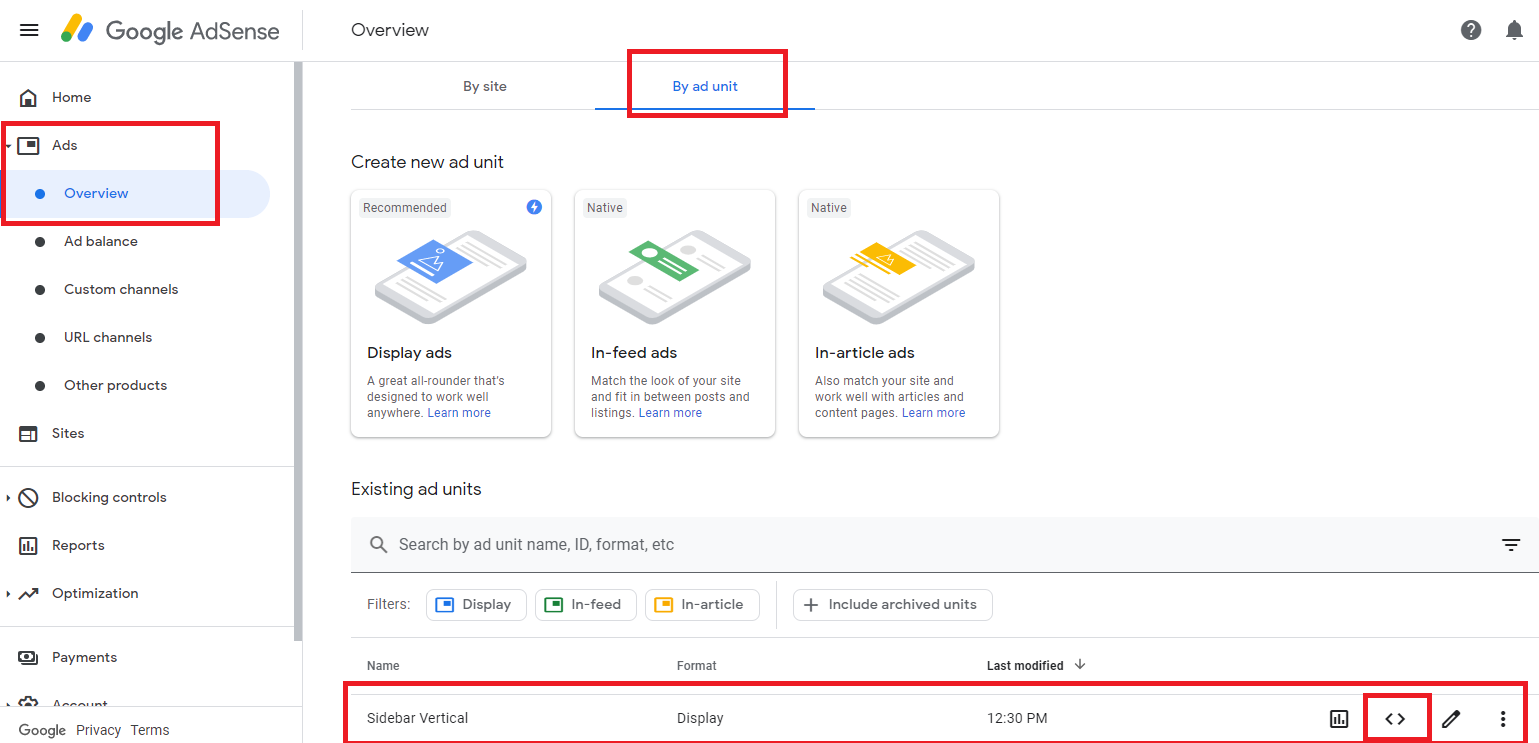Select Overview under Ads
1539x743 pixels.
point(96,193)
